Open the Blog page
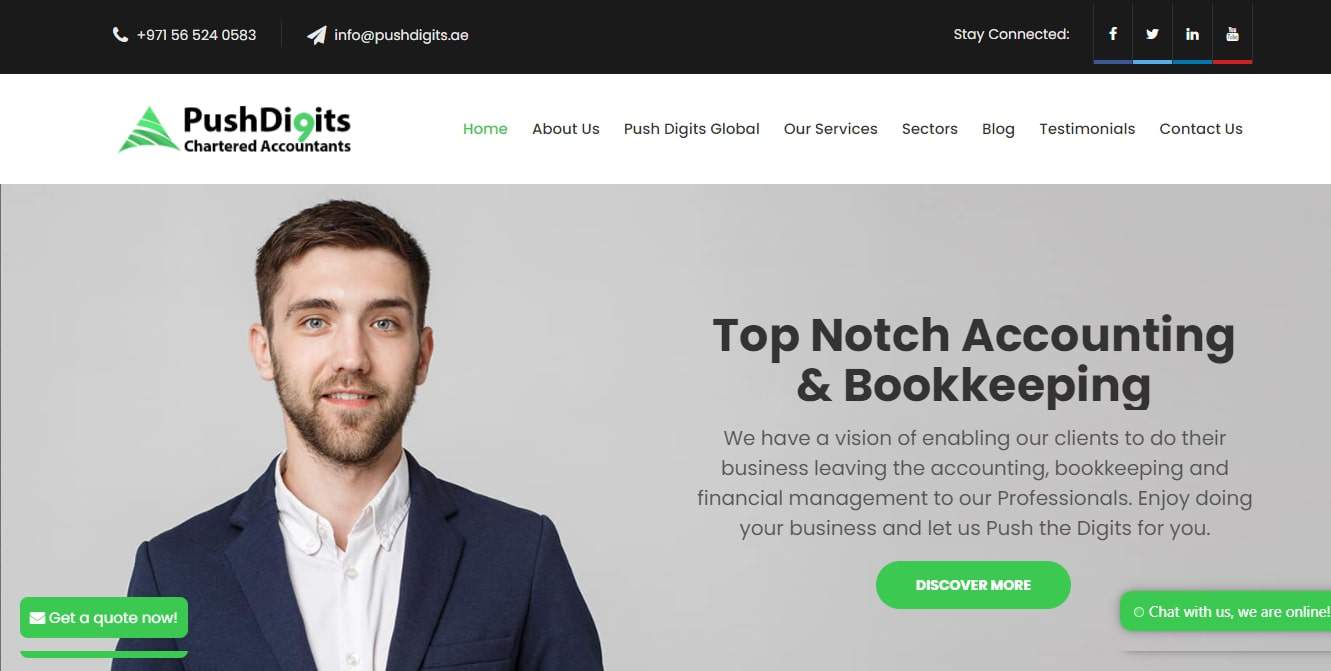 [998, 129]
